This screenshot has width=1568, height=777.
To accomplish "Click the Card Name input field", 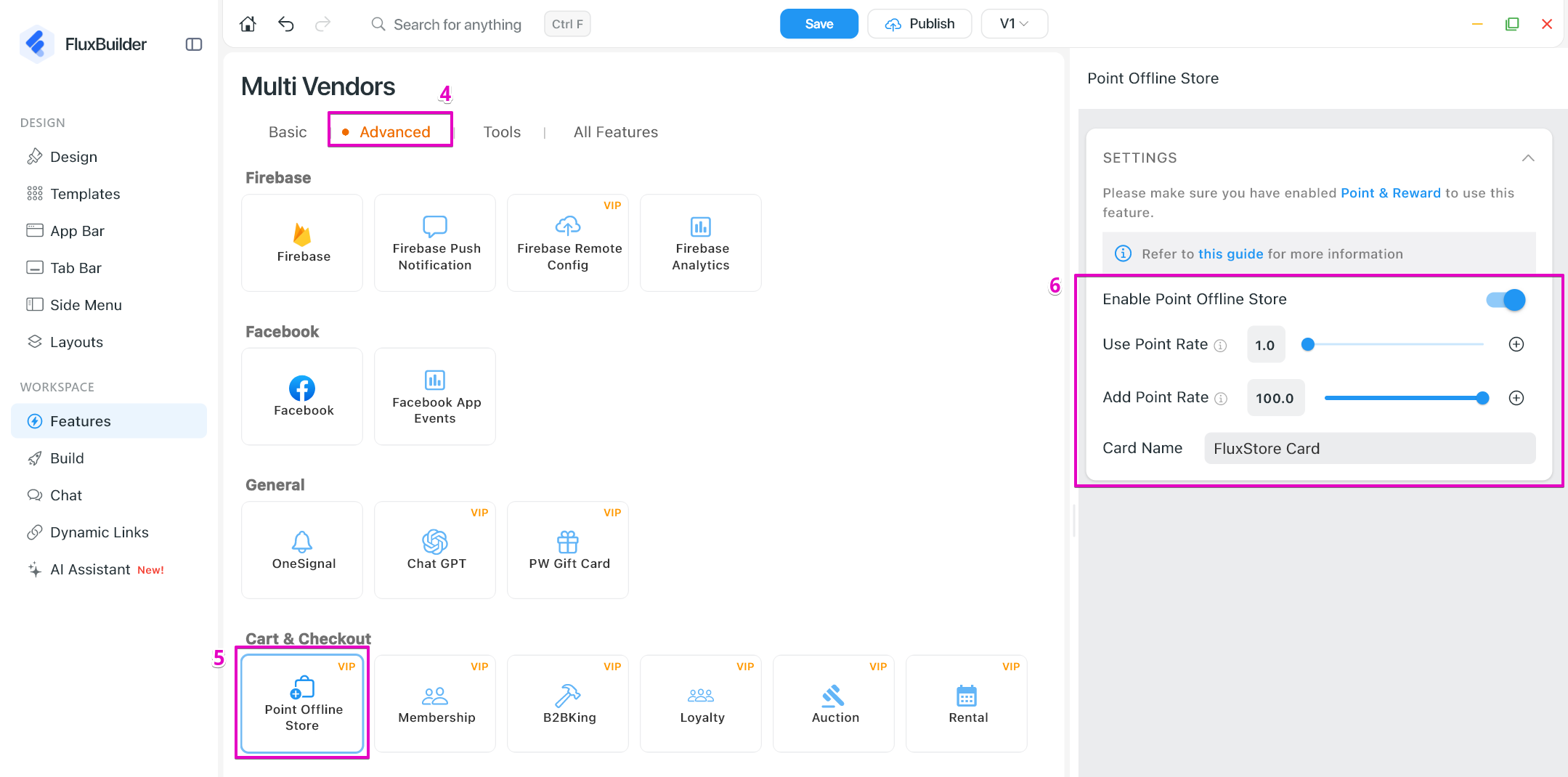I will [x=1370, y=449].
